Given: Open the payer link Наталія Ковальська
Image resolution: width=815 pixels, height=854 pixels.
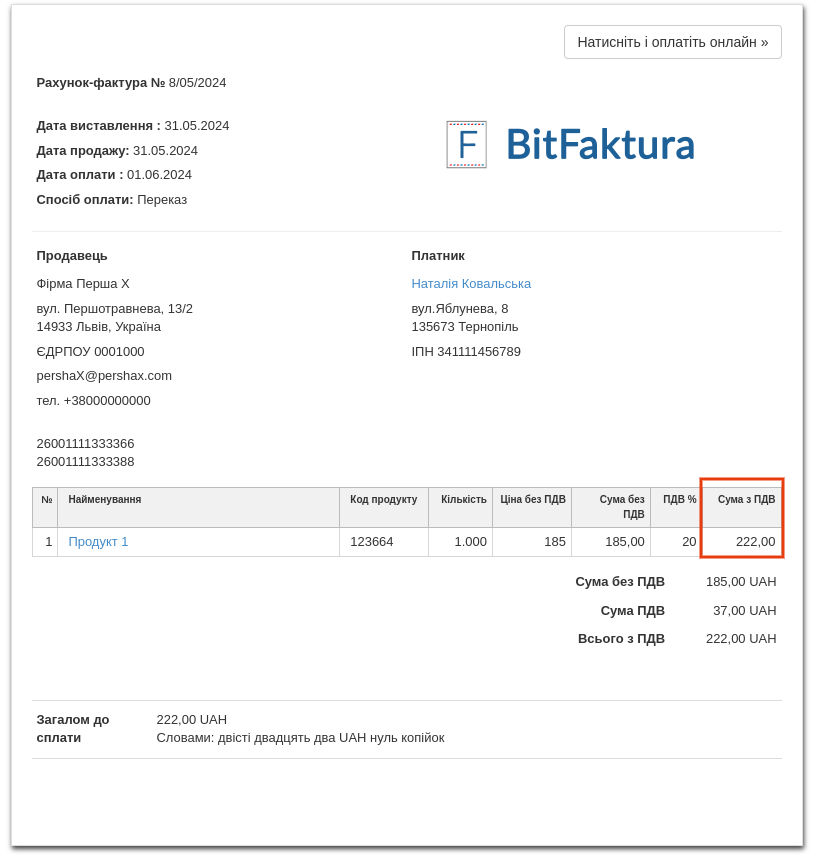Looking at the screenshot, I should [x=471, y=284].
